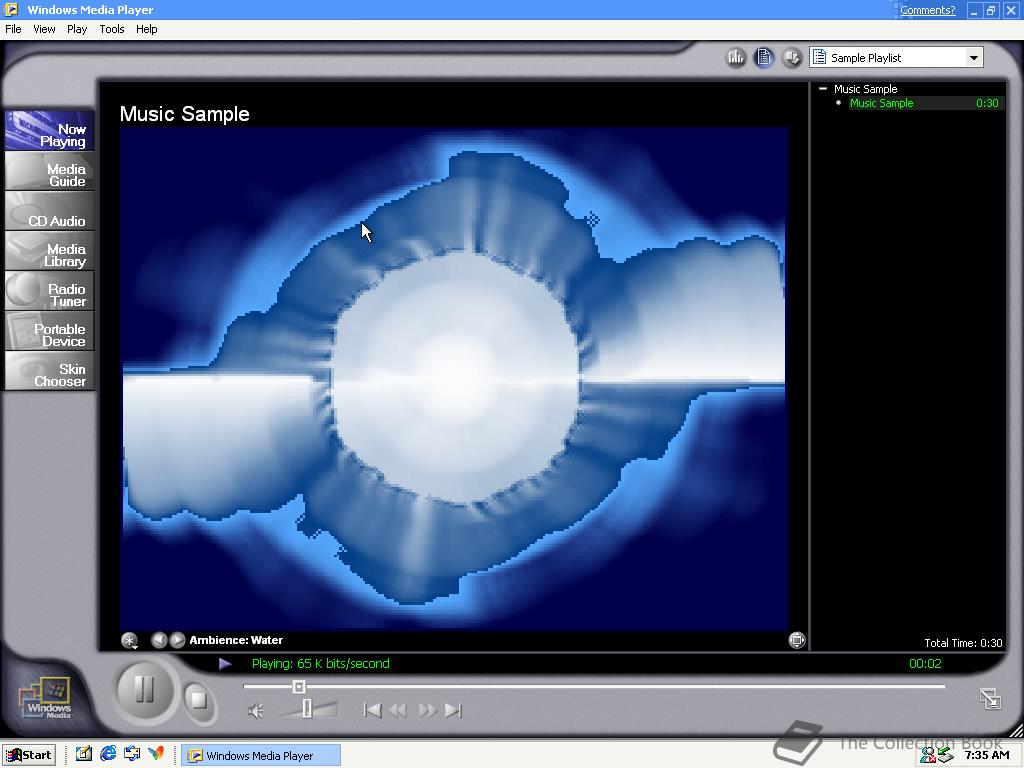1024x768 pixels.
Task: Switch to previous visualization
Action: 159,640
